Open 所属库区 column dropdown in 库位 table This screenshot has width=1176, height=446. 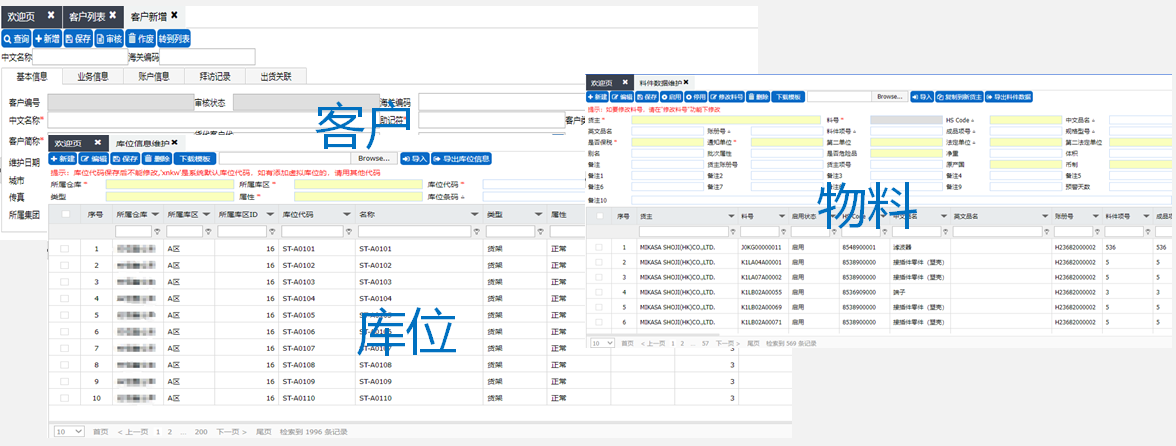[x=206, y=214]
